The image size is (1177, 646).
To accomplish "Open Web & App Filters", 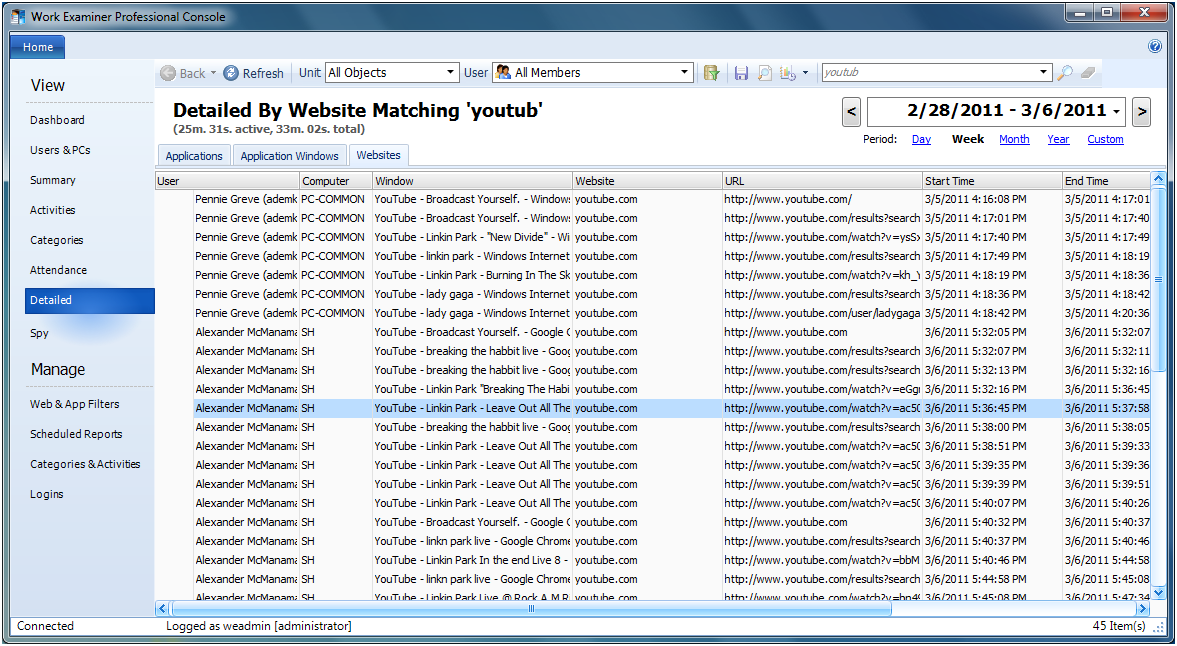I will tap(74, 404).
